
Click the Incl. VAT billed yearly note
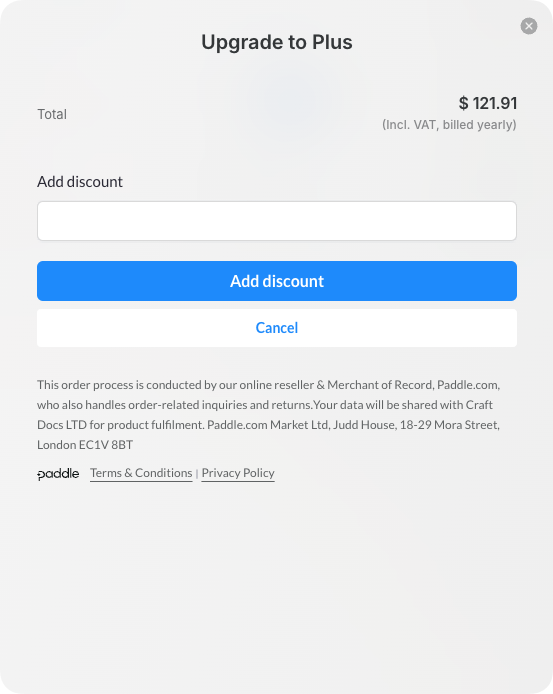(x=449, y=125)
